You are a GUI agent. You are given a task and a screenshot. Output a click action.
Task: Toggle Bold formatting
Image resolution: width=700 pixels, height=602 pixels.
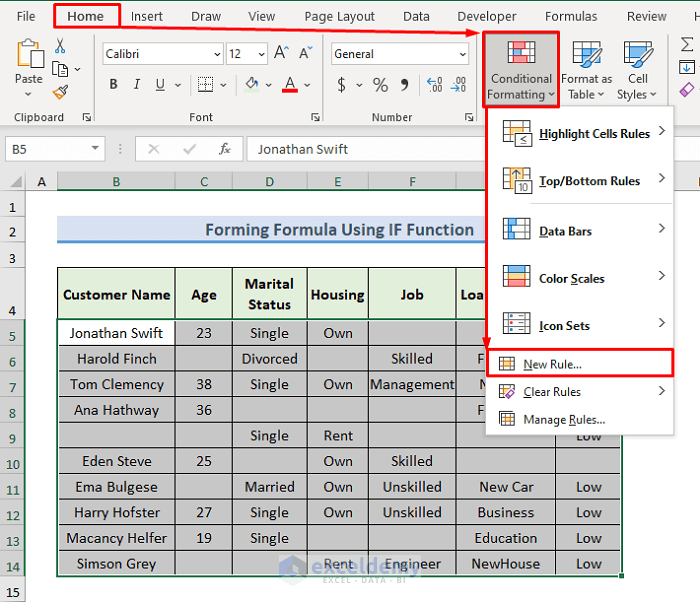point(113,84)
